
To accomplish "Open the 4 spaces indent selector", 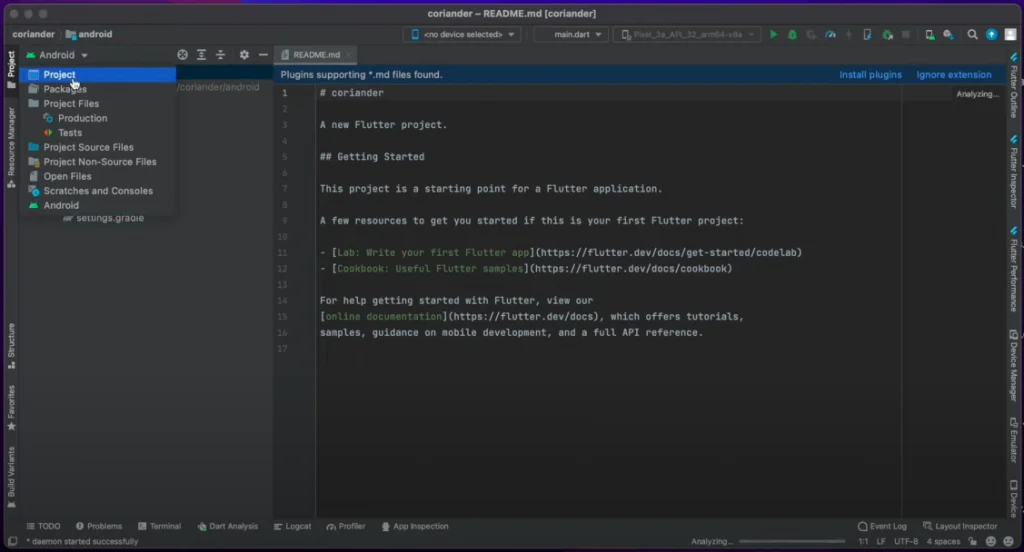I will (943, 542).
